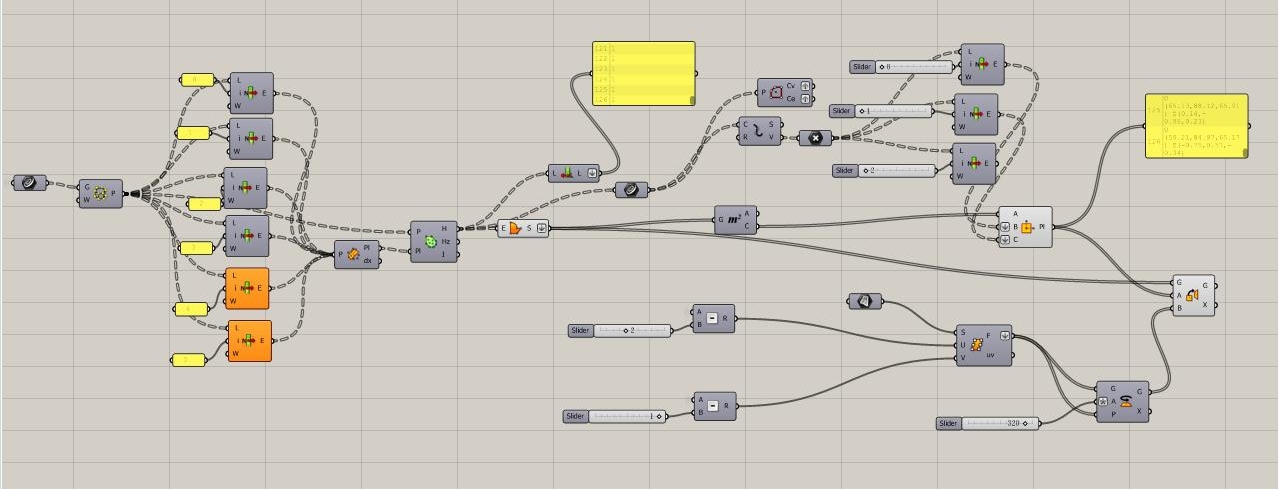Image resolution: width=1280 pixels, height=489 pixels.
Task: Click the surface divide component with S, U, V inputs
Action: coord(983,345)
